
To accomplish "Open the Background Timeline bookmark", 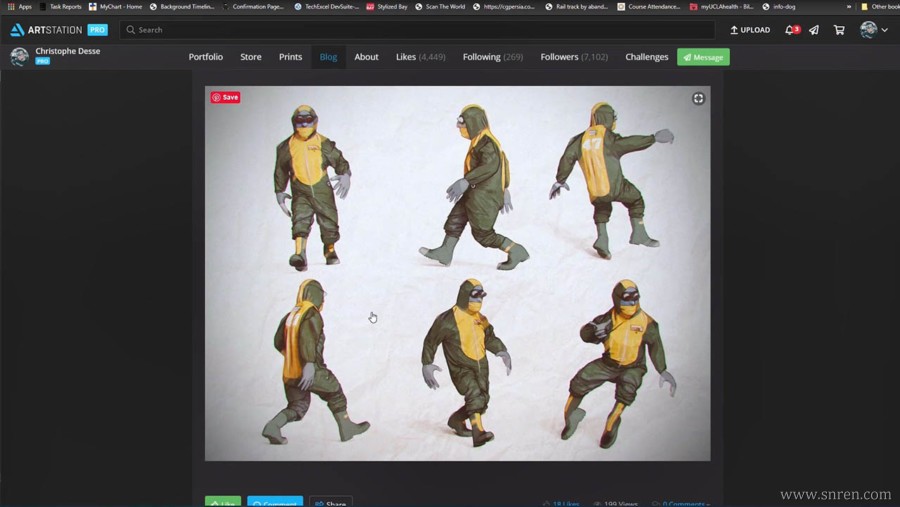I will [x=182, y=6].
